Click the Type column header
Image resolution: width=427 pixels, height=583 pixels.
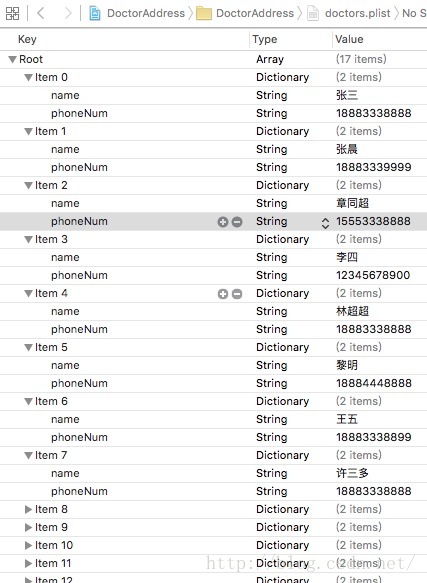264,39
